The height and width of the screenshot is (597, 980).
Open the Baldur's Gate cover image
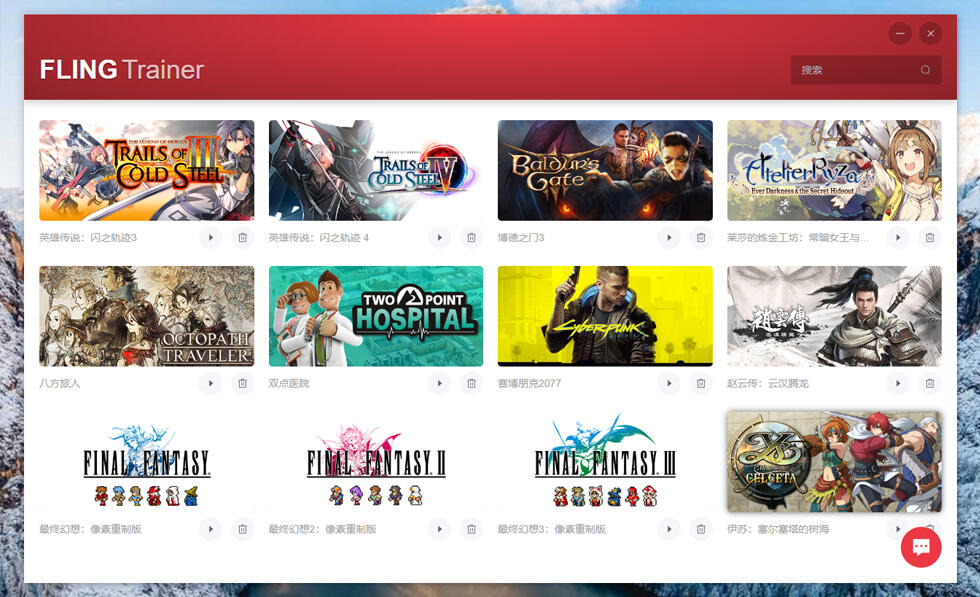(605, 170)
